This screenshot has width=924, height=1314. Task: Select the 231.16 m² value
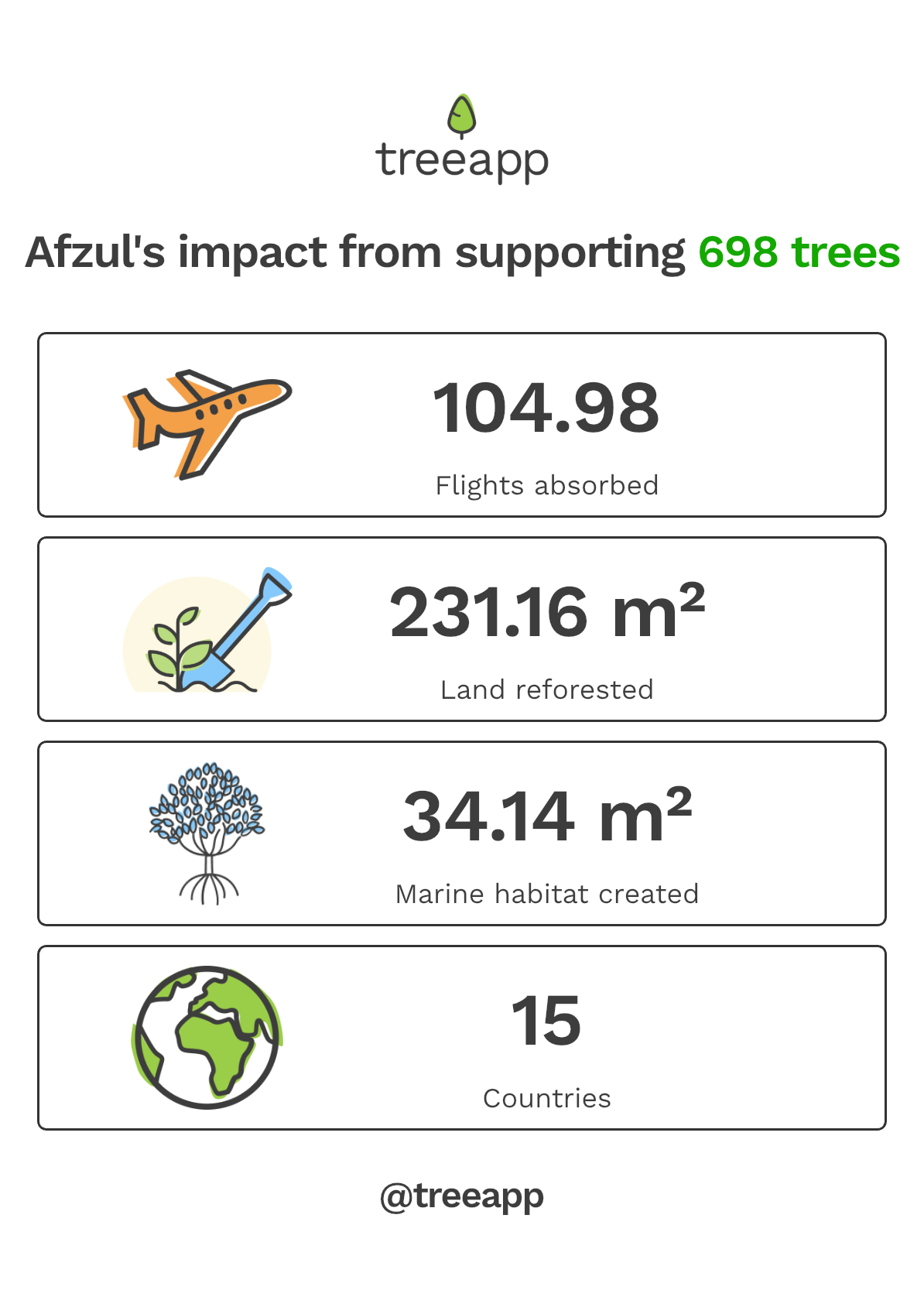546,612
